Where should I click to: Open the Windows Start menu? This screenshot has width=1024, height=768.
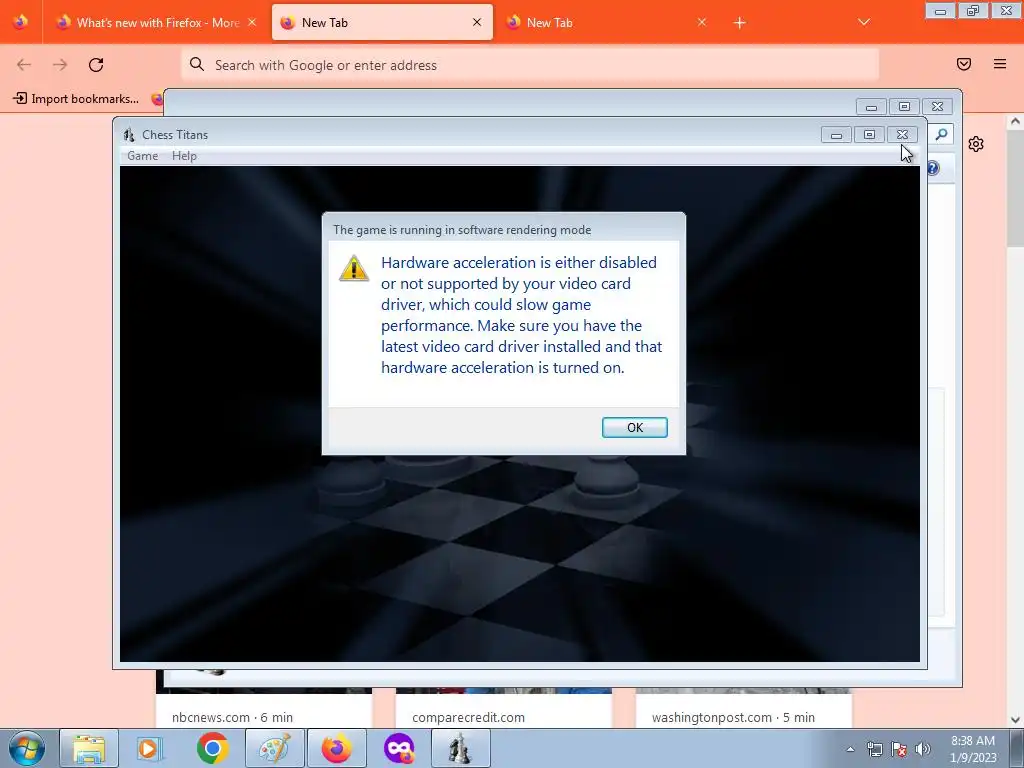27,748
